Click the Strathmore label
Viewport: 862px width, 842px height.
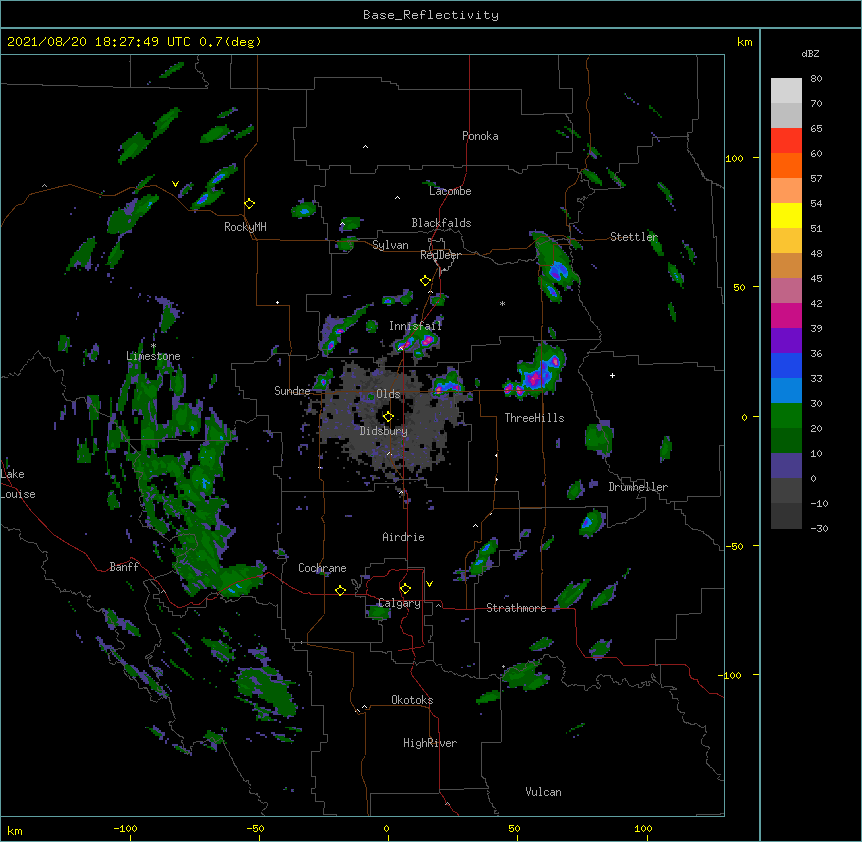[516, 608]
